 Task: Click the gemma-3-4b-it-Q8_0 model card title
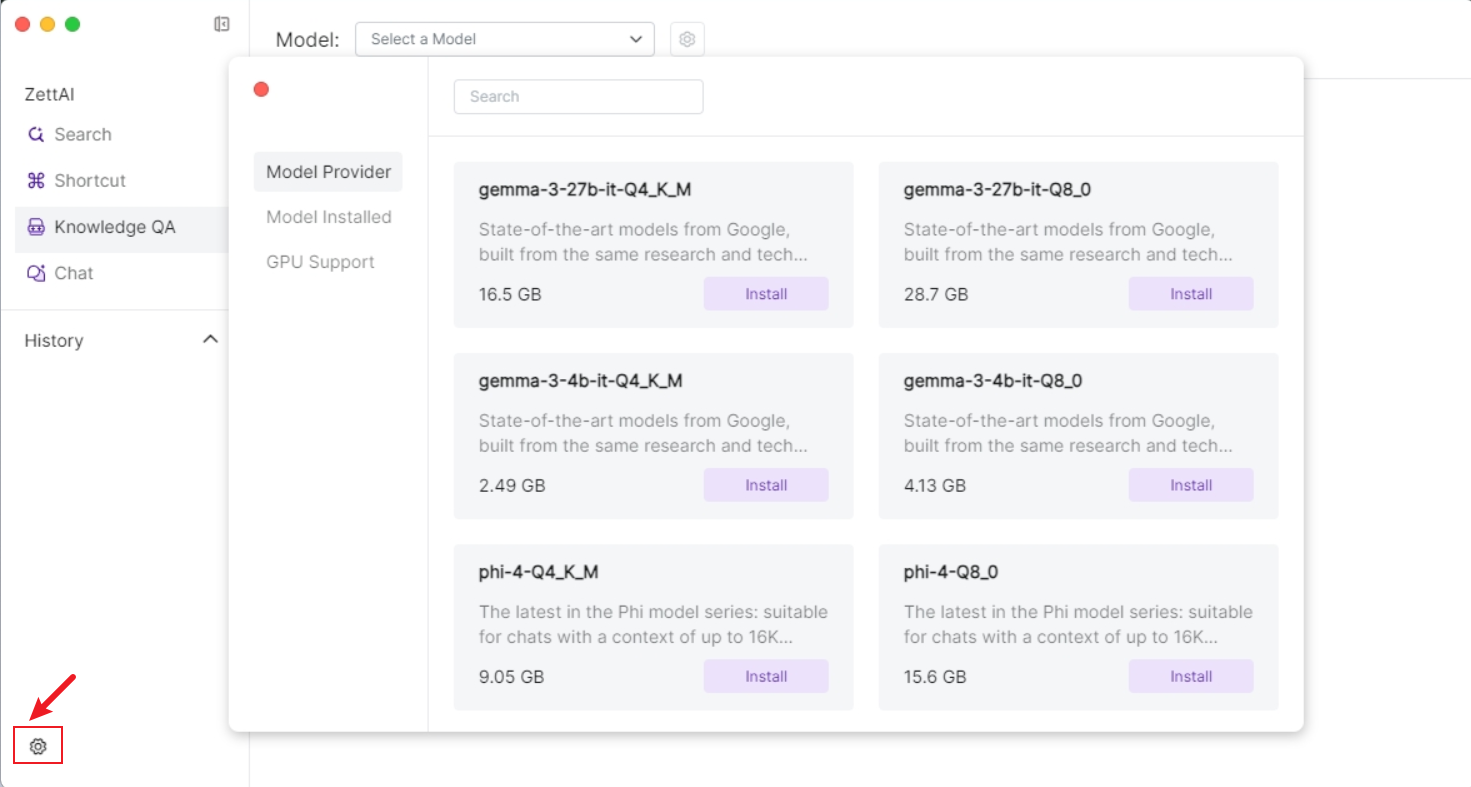pyautogui.click(x=992, y=381)
